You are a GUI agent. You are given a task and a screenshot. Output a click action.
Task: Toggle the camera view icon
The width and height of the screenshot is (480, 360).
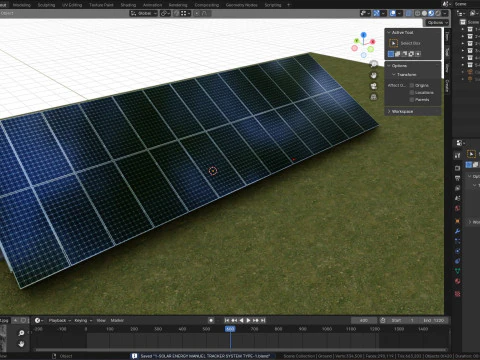click(x=374, y=86)
